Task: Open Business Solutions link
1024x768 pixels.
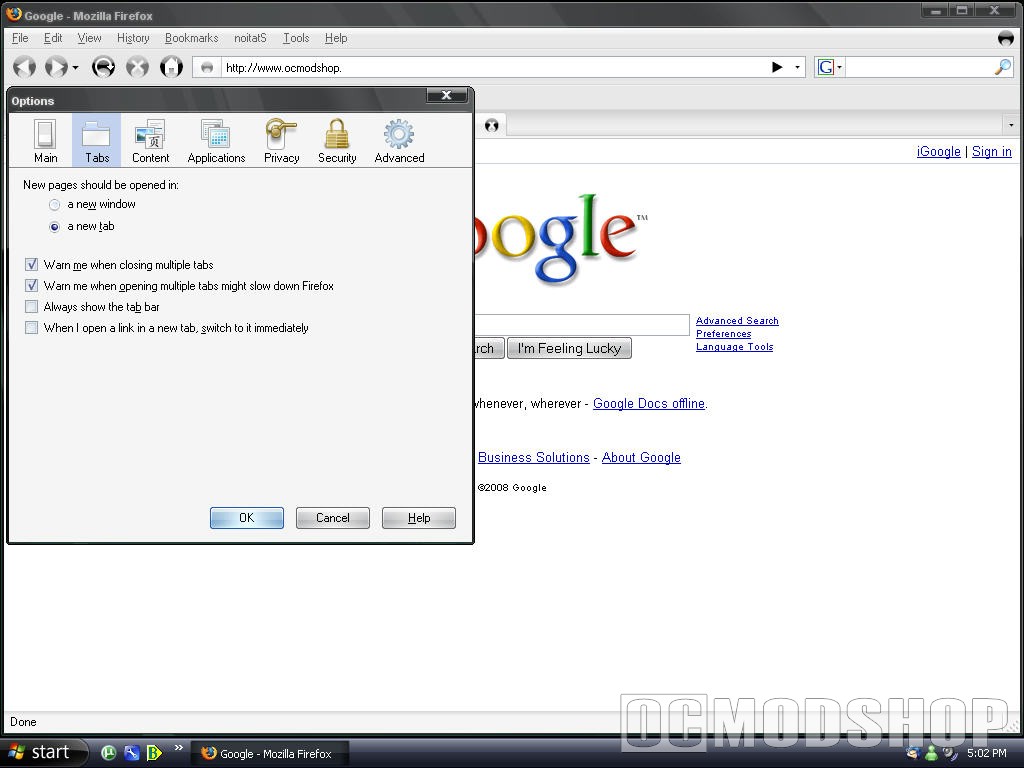Action: pyautogui.click(x=534, y=457)
